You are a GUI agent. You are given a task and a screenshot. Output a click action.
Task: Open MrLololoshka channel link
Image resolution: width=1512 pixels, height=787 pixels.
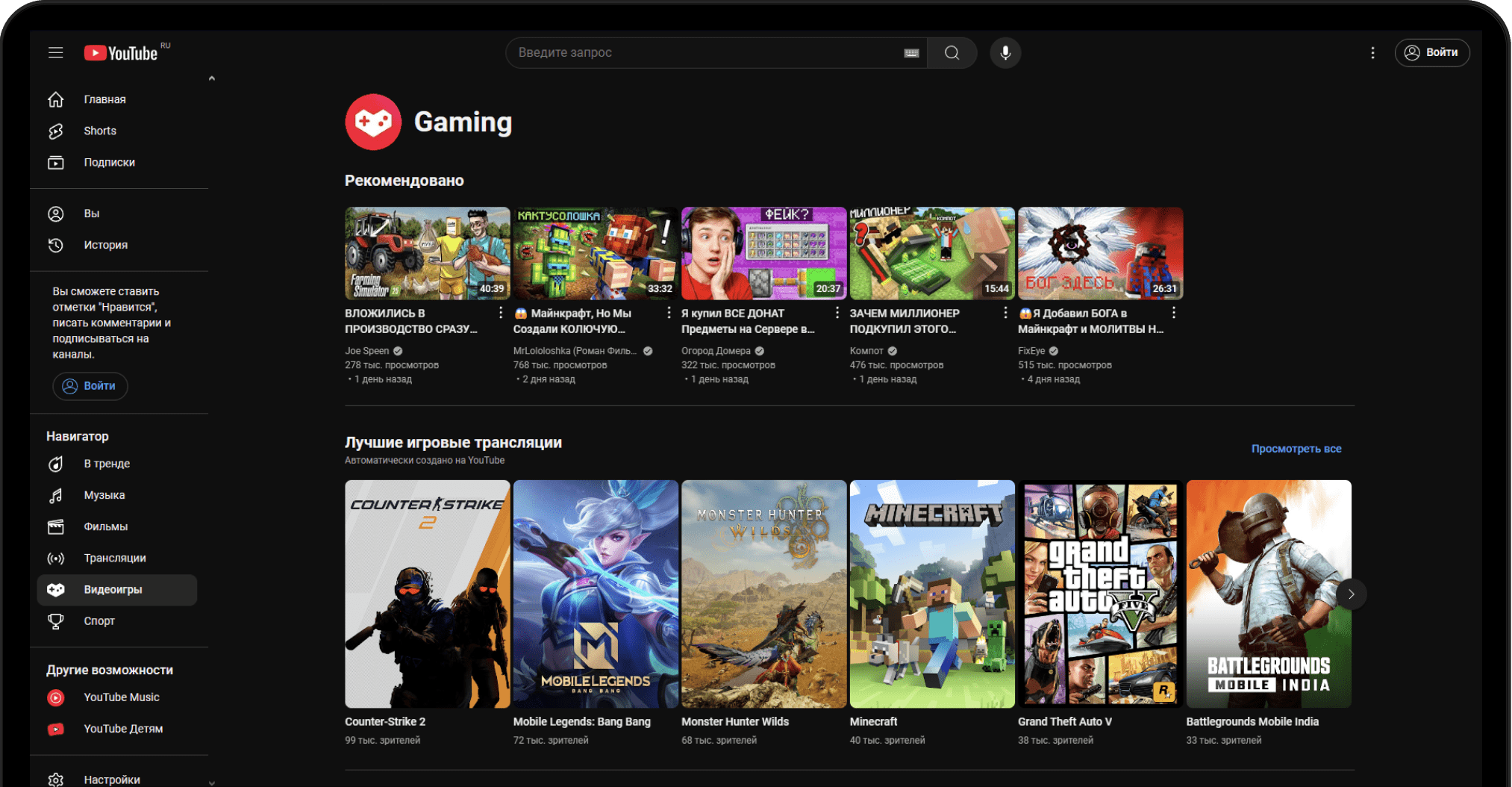click(575, 351)
